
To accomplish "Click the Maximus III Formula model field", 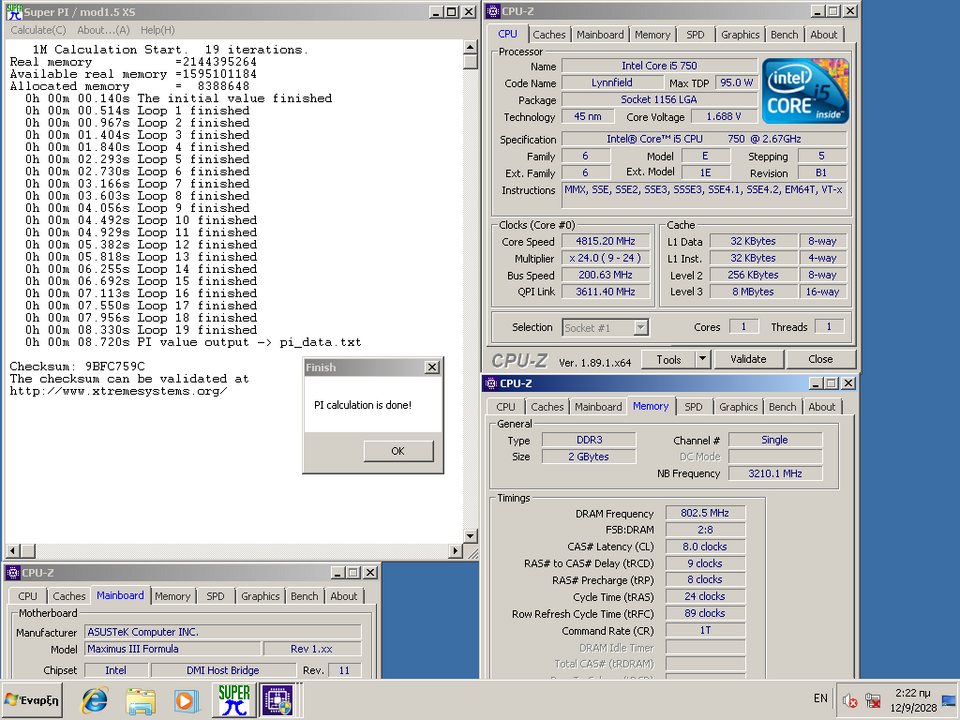I will (x=173, y=649).
